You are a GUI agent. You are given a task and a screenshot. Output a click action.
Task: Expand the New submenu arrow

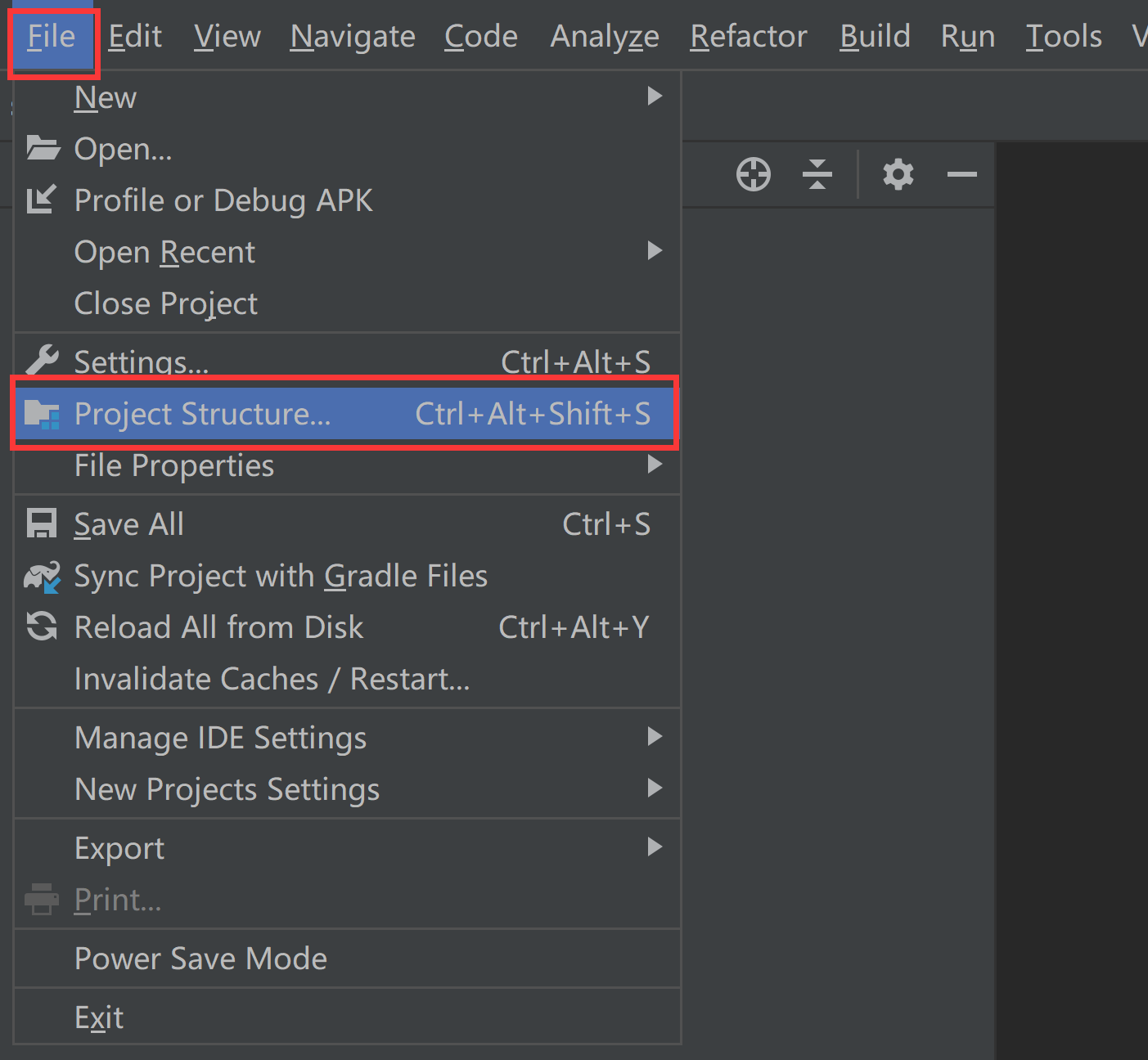pyautogui.click(x=654, y=97)
